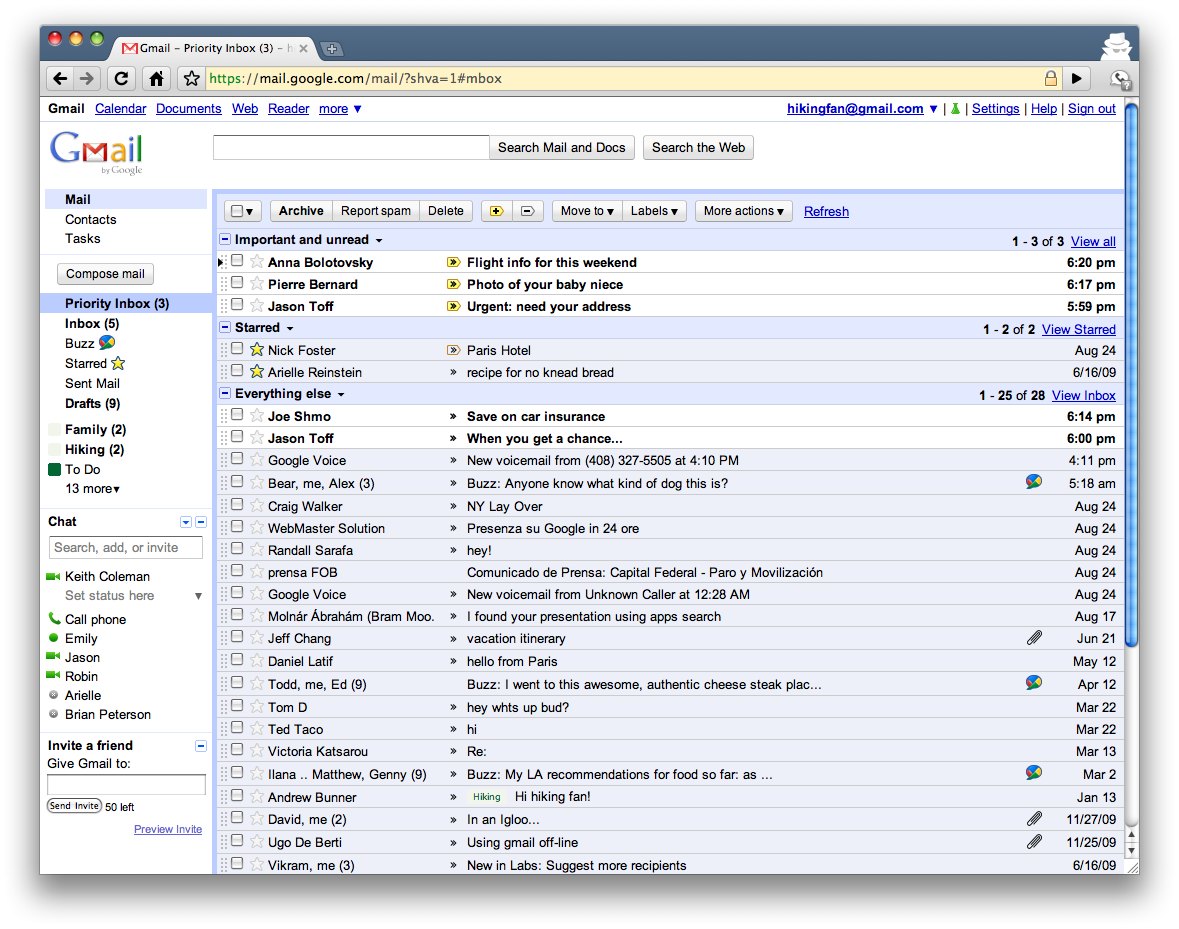The width and height of the screenshot is (1179, 929).
Task: Open Contacts in the left sidebar
Action: click(90, 219)
